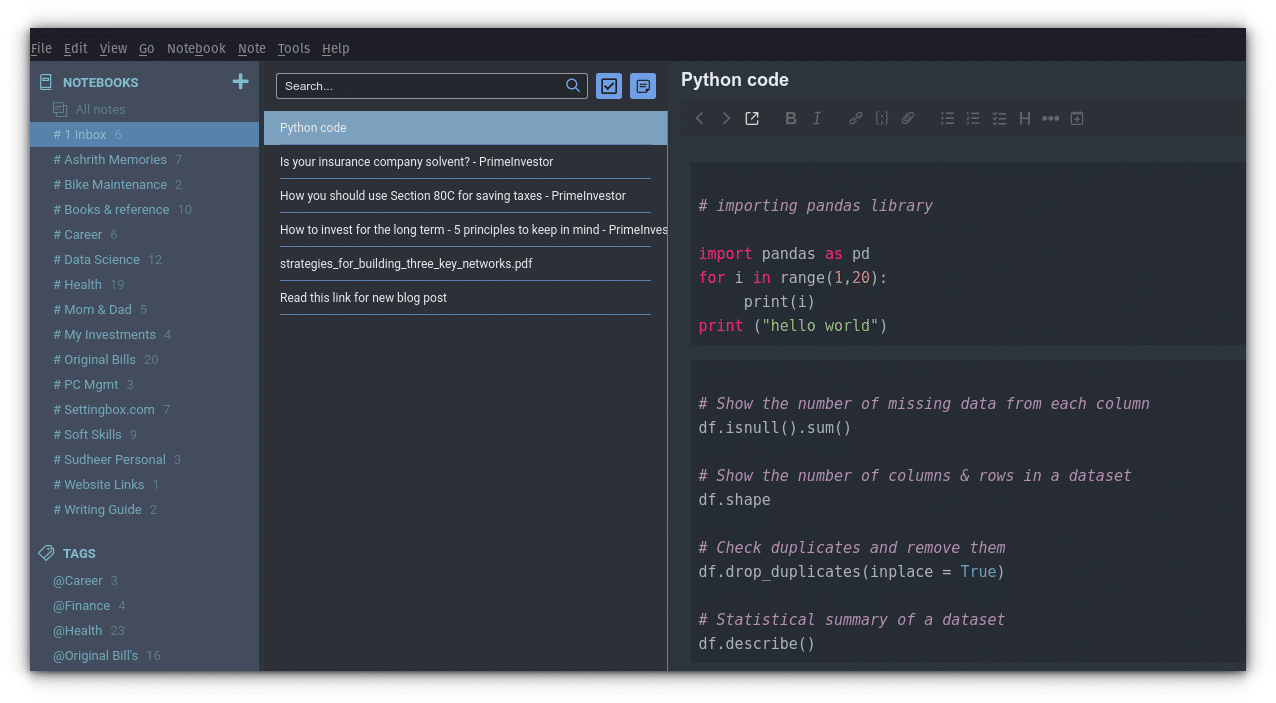Image resolution: width=1276 pixels, height=703 pixels.
Task: Insert a numbered list
Action: click(973, 118)
